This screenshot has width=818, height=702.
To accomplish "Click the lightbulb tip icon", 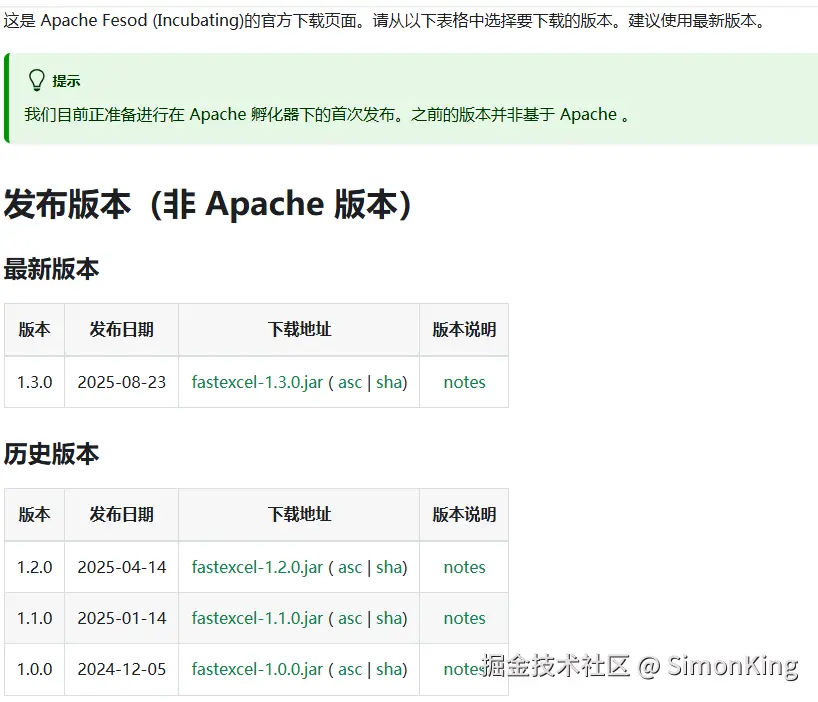I will pyautogui.click(x=37, y=80).
